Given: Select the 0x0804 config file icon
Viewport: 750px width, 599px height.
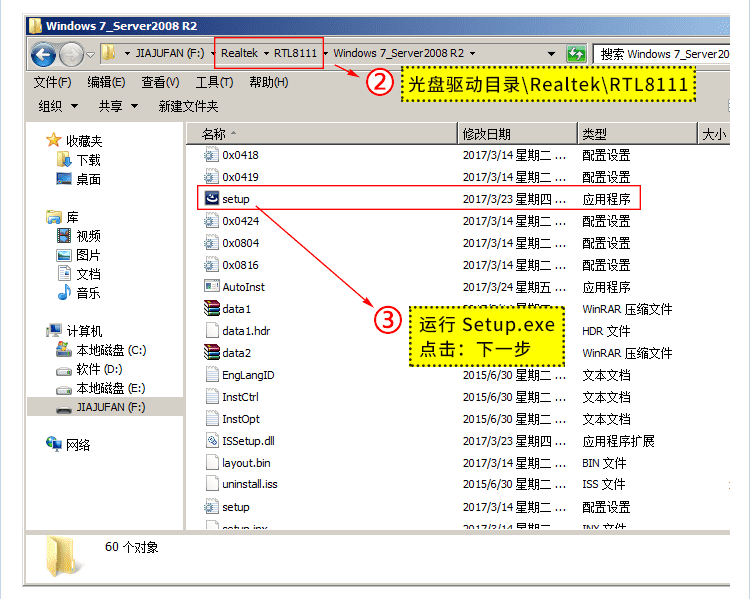Looking at the screenshot, I should (211, 243).
